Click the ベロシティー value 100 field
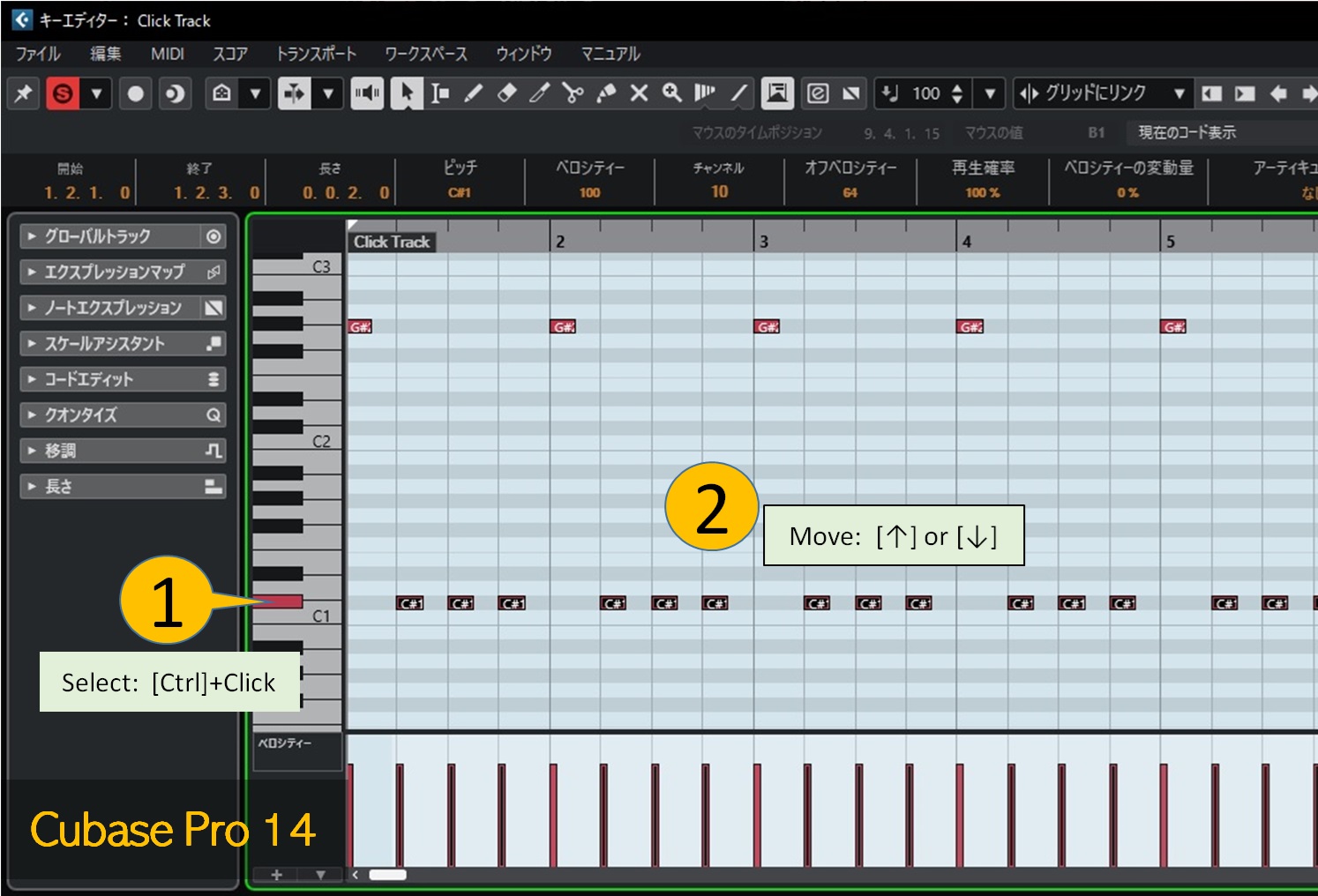The width and height of the screenshot is (1318, 896). tap(590, 192)
